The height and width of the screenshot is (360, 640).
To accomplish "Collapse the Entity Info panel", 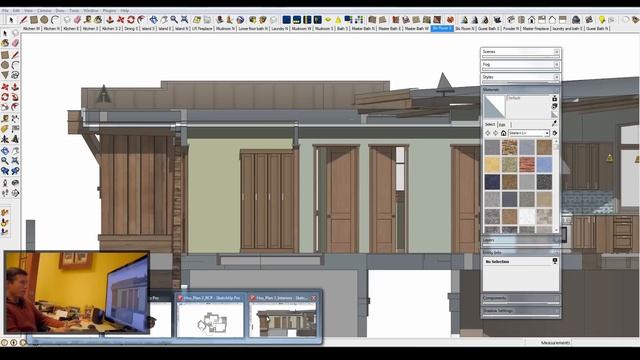I will [x=520, y=252].
